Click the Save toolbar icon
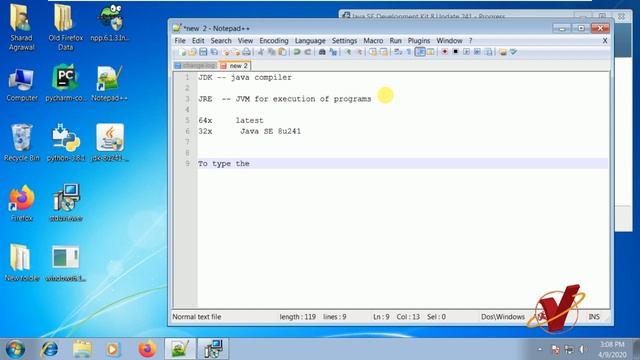This screenshot has width=640, height=360. click(203, 52)
